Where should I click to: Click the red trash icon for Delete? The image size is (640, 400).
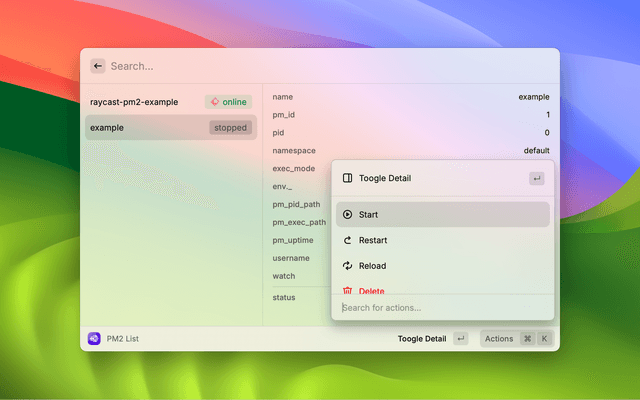(x=347, y=290)
